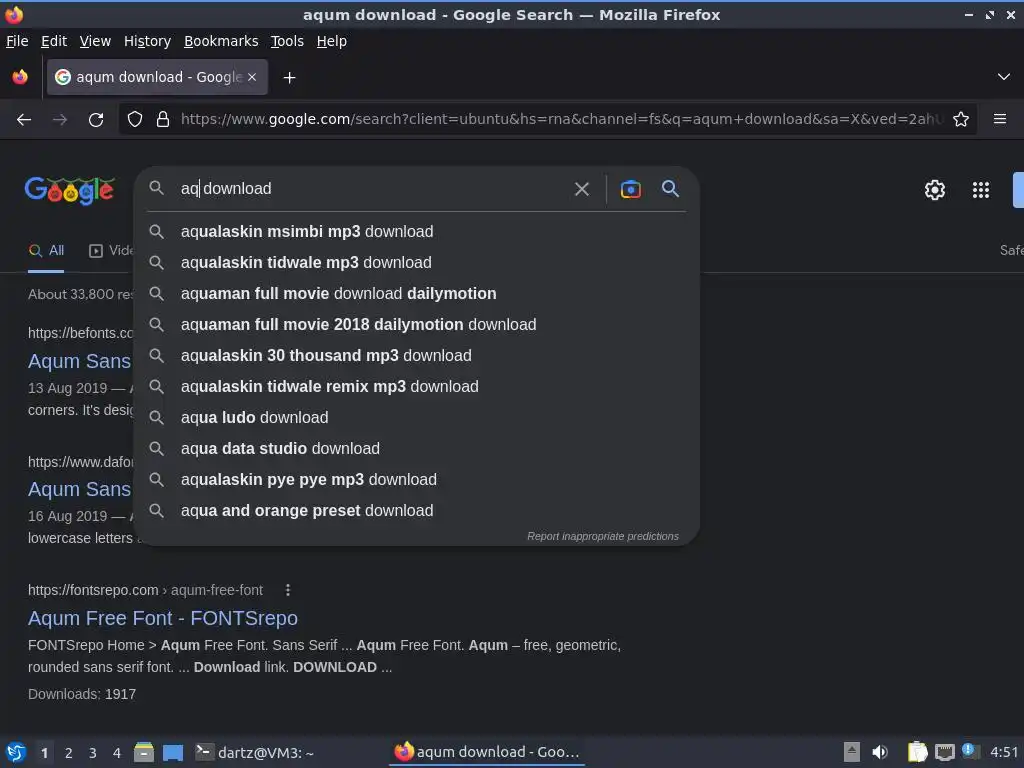The width and height of the screenshot is (1024, 768).
Task: Click the removable media eject tray icon
Action: click(x=851, y=752)
